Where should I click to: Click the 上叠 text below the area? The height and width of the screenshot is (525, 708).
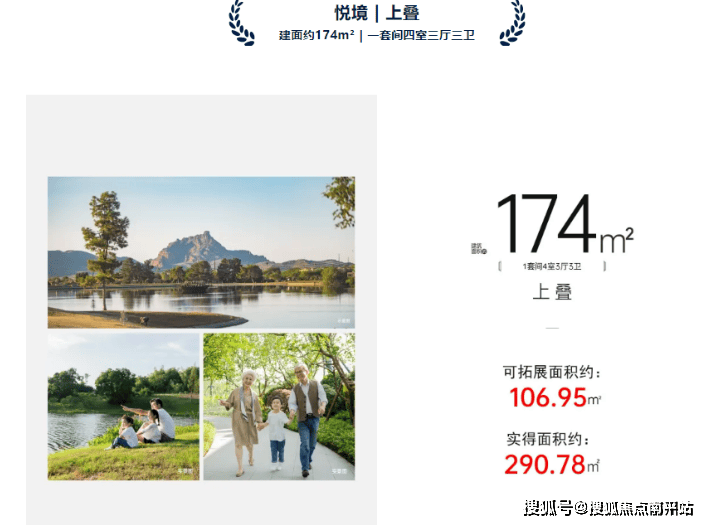pyautogui.click(x=552, y=292)
